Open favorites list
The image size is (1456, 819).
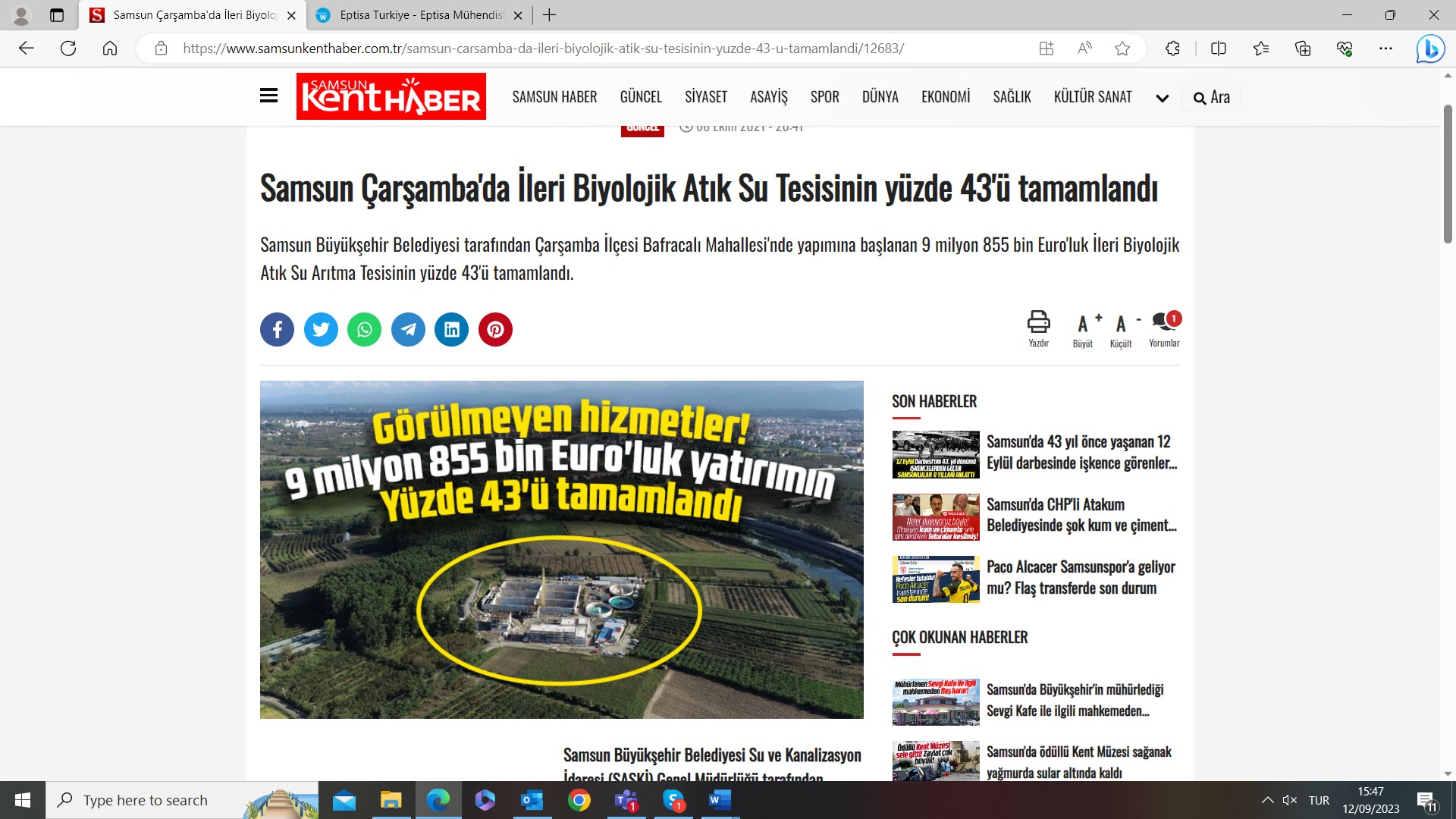pyautogui.click(x=1261, y=49)
